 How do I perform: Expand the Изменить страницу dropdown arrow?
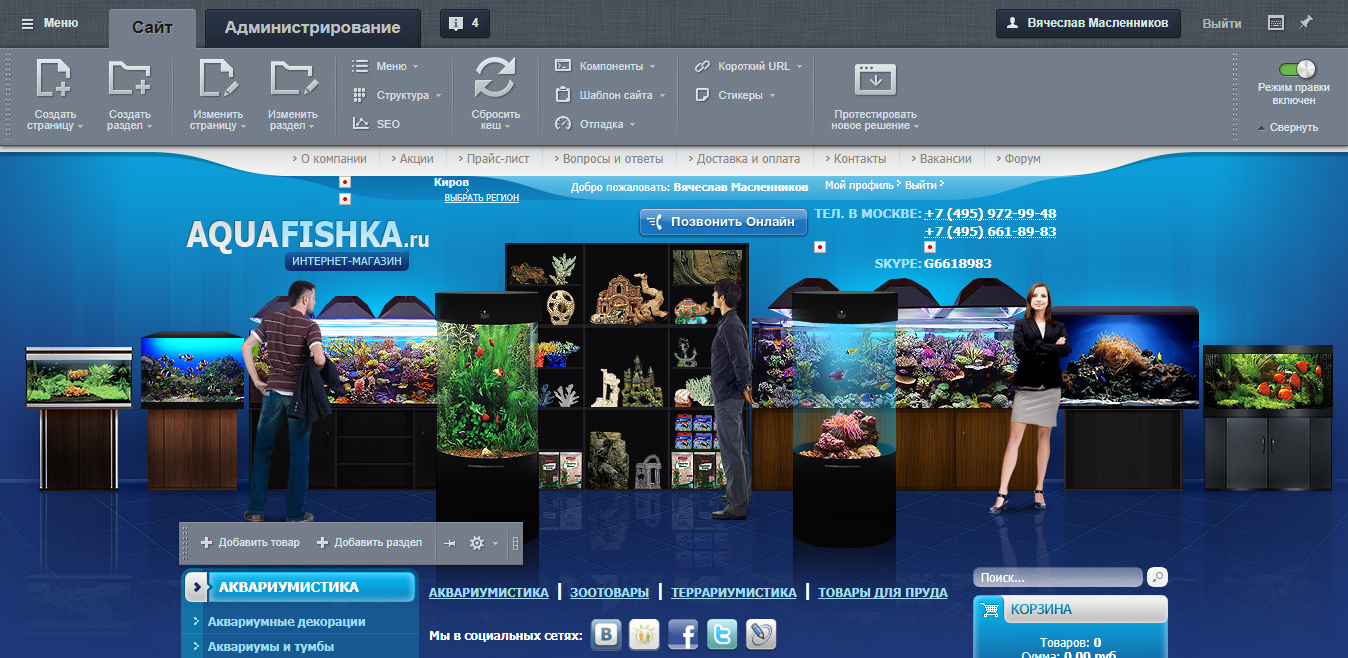click(243, 127)
